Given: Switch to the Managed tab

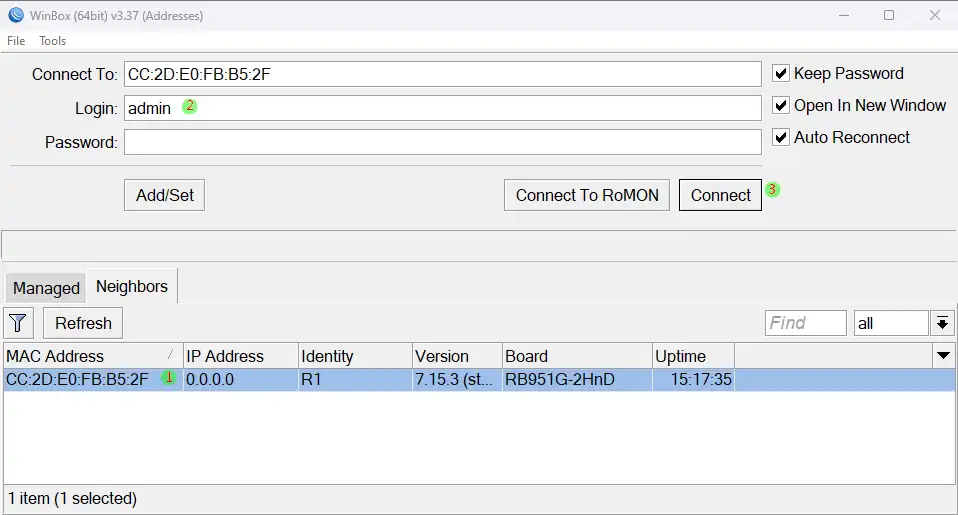Looking at the screenshot, I should point(46,288).
